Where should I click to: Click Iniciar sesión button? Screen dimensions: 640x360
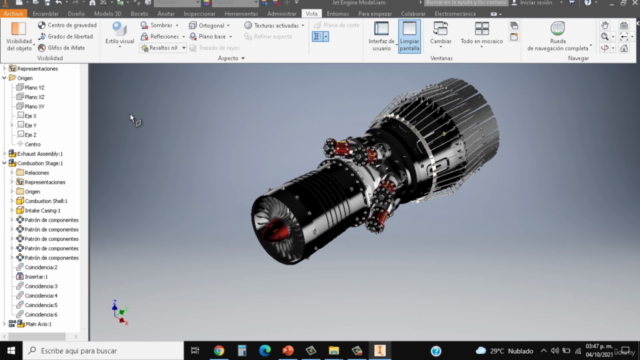click(532, 3)
